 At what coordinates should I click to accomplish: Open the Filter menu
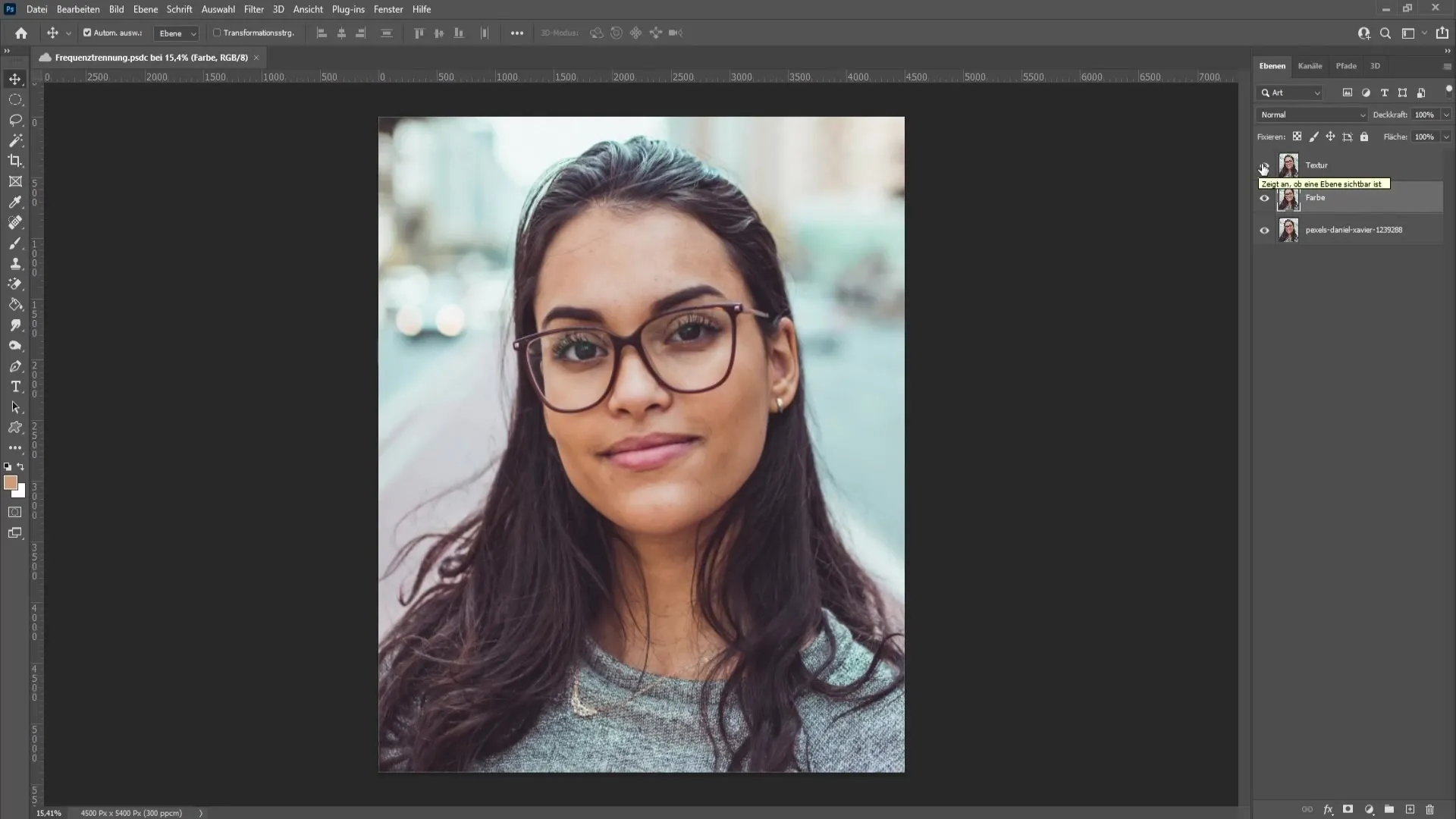pos(254,9)
